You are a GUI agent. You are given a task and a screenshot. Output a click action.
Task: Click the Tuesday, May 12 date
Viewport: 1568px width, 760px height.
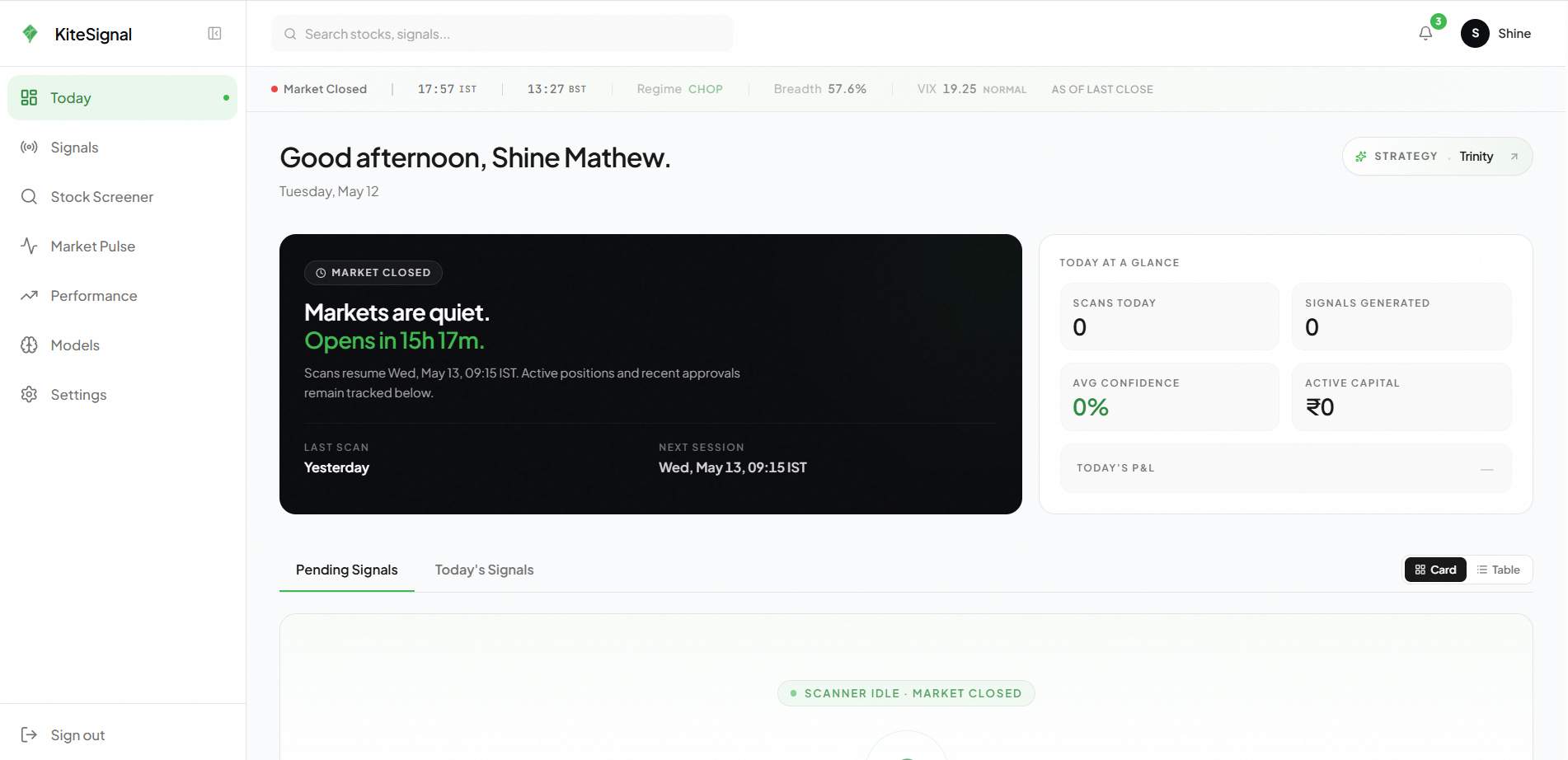pos(329,191)
